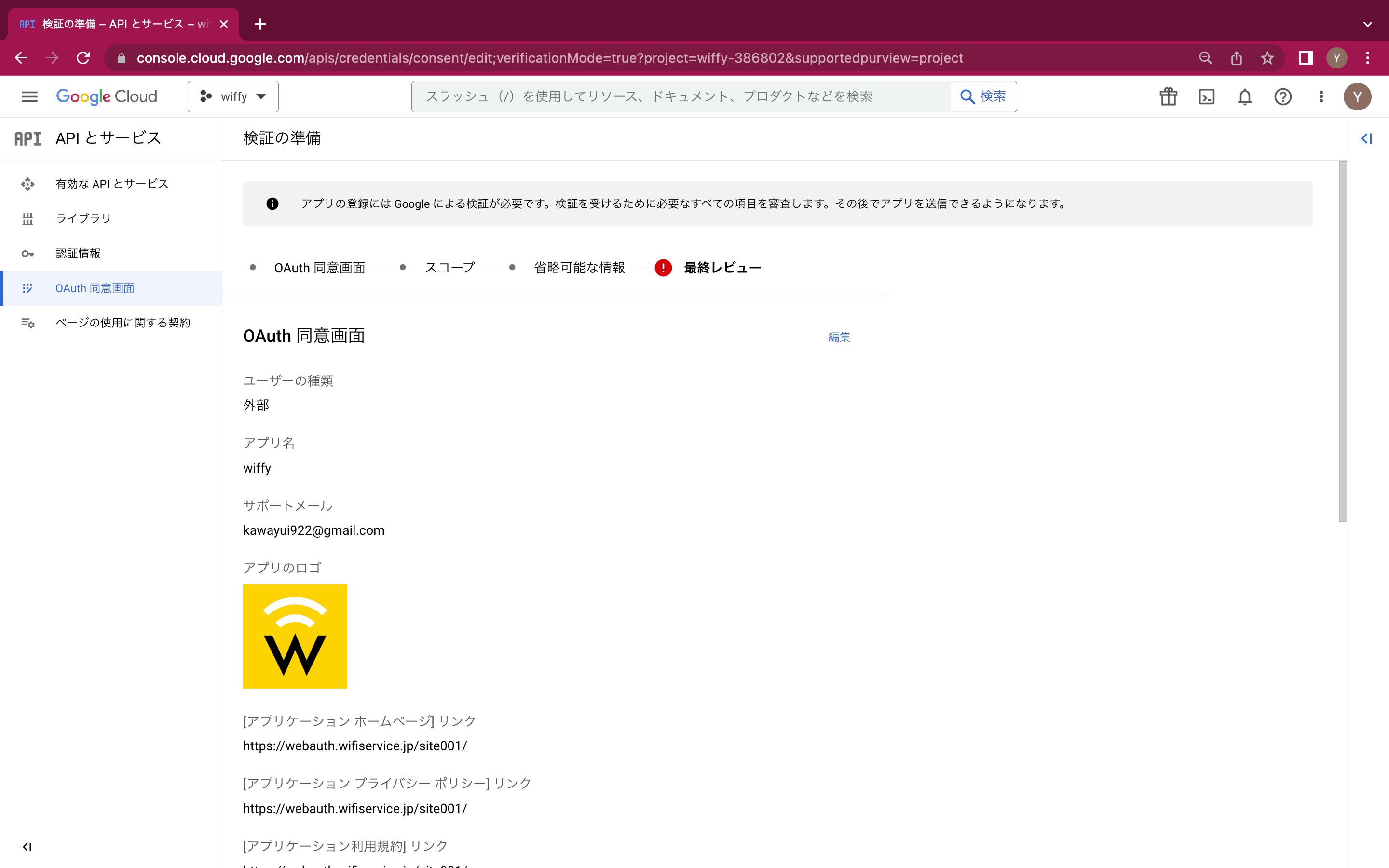
Task: Click the 検索 search button
Action: click(983, 96)
